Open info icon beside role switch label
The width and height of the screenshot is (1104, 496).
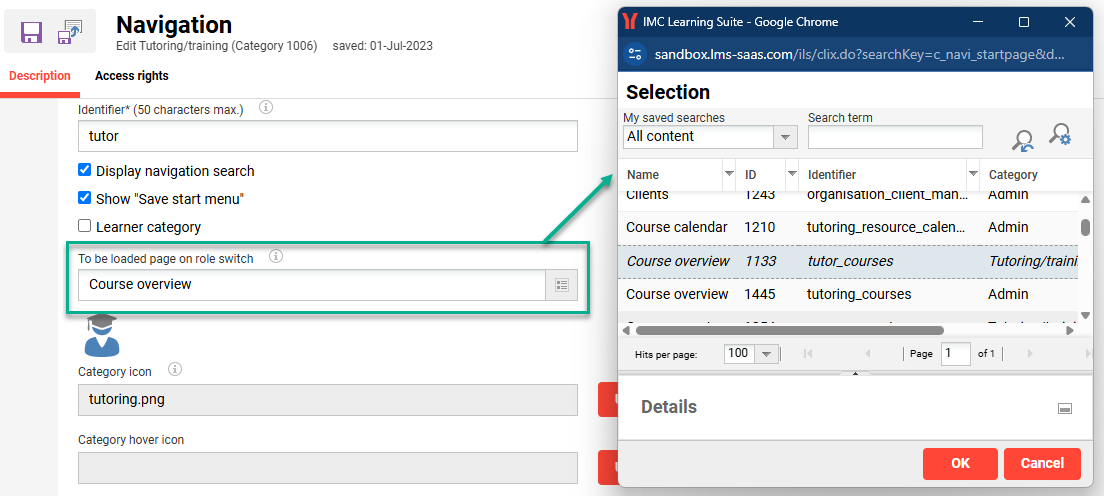point(276,256)
